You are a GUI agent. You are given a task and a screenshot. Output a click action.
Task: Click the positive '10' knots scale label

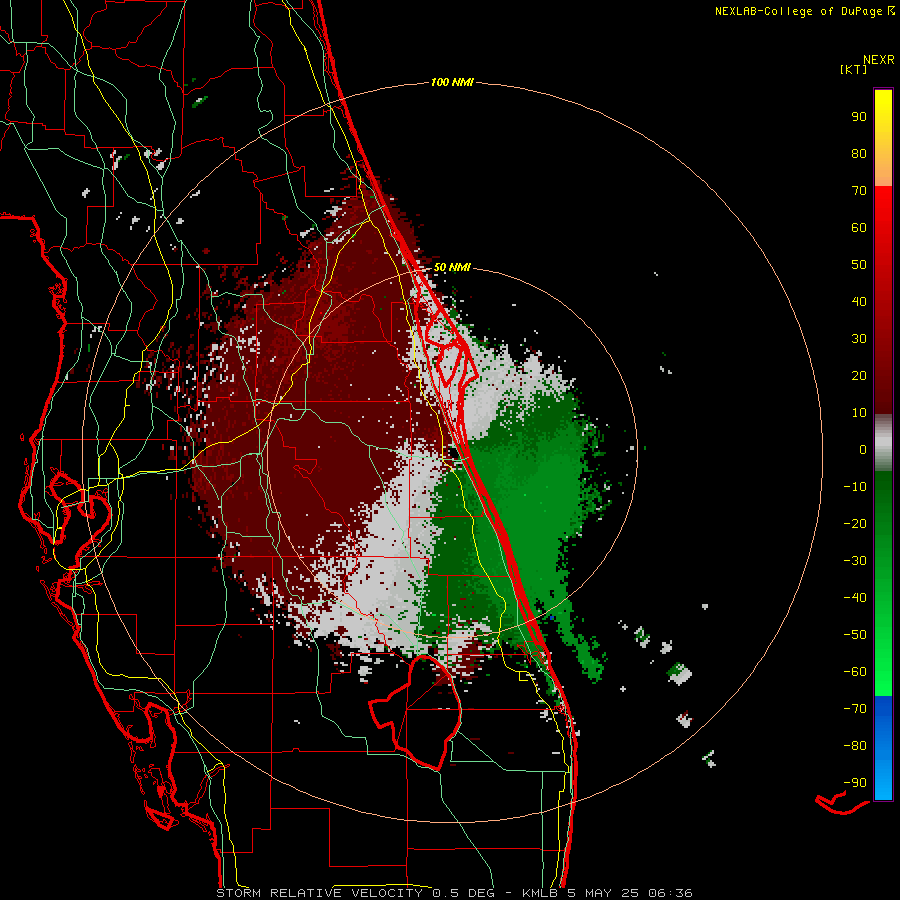click(859, 413)
